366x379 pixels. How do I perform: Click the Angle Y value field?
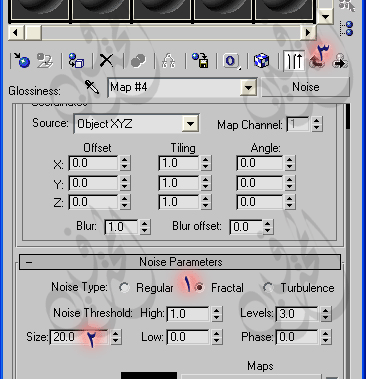260,183
